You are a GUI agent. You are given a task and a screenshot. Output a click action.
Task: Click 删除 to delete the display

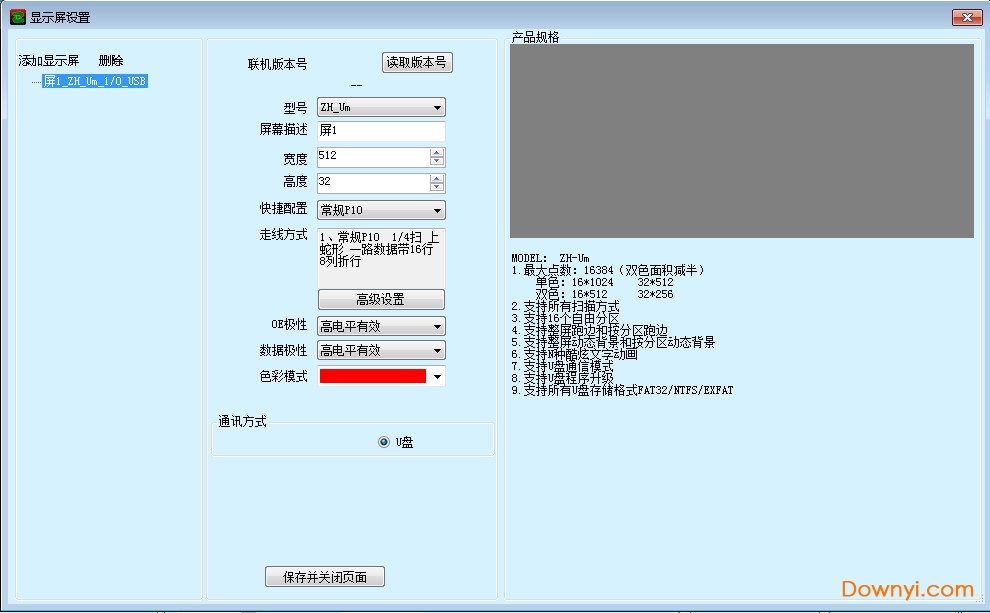[111, 61]
